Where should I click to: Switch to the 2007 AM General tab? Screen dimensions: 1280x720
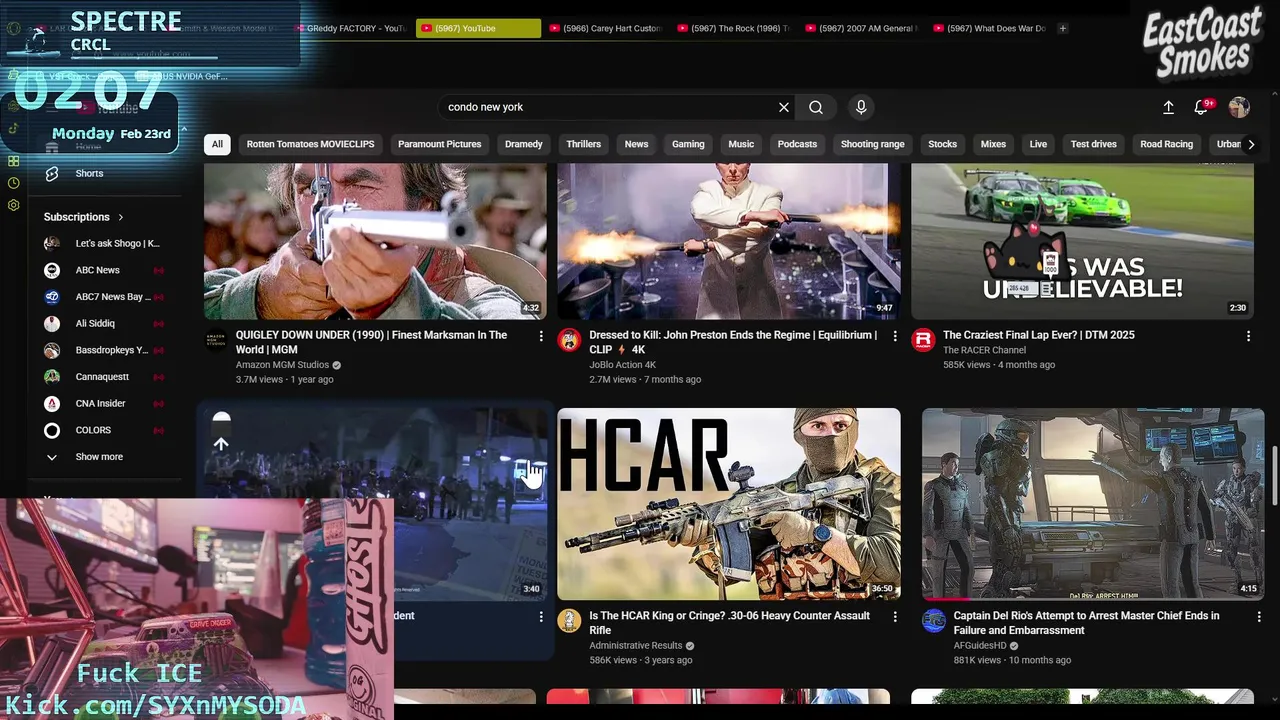pos(862,28)
